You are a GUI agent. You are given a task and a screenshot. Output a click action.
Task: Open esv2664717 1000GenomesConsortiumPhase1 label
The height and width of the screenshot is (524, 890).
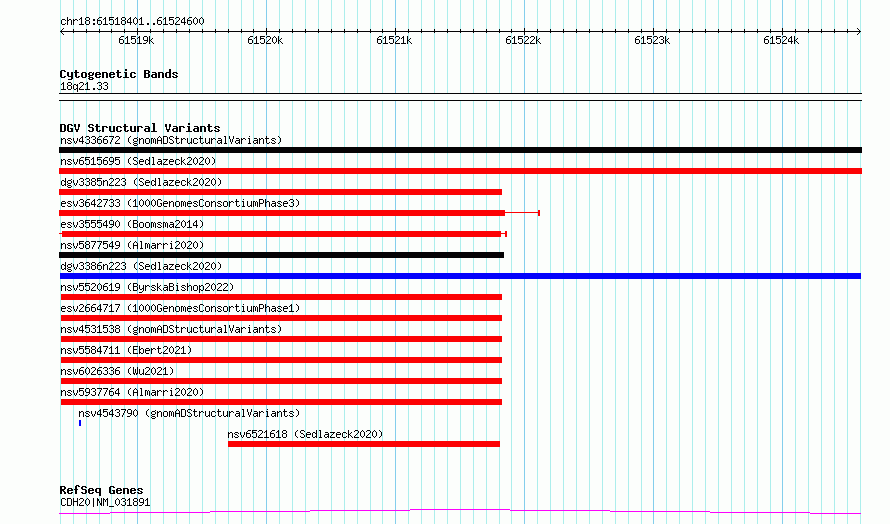click(180, 308)
